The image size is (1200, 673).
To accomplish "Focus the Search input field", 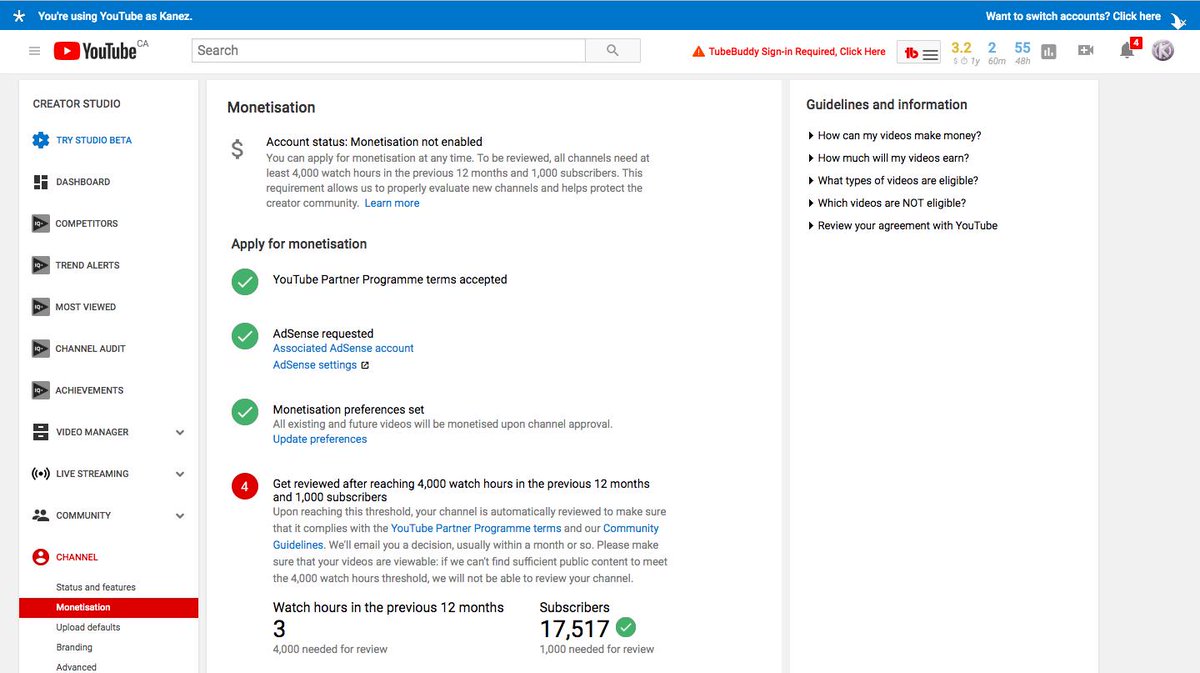I will (x=388, y=50).
